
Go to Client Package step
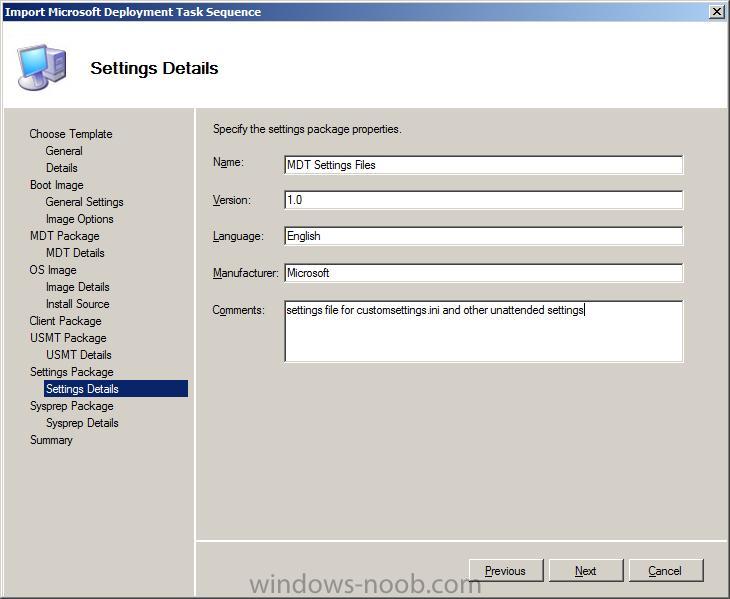tap(65, 321)
